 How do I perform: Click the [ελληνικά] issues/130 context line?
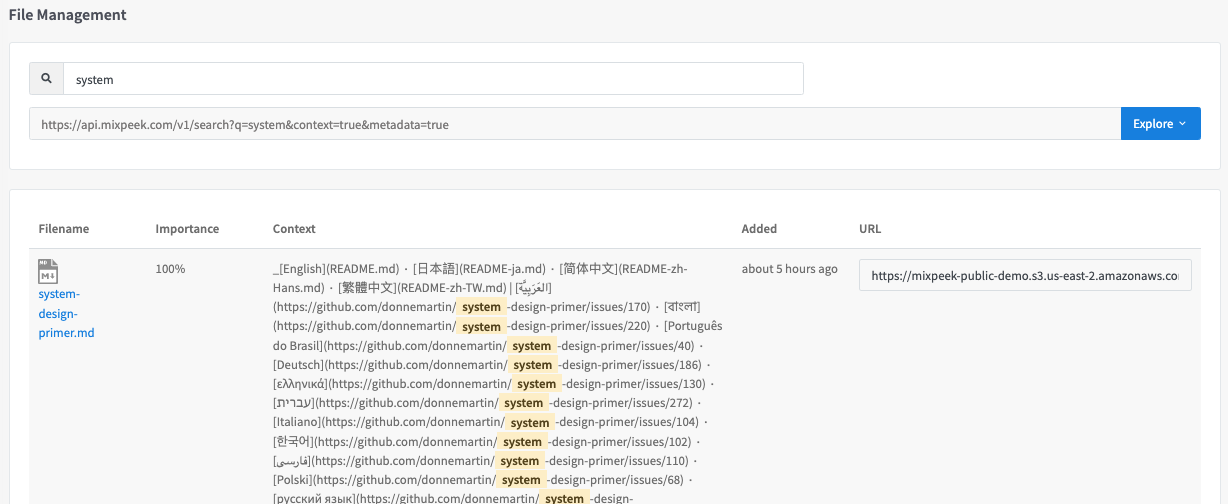tap(491, 384)
